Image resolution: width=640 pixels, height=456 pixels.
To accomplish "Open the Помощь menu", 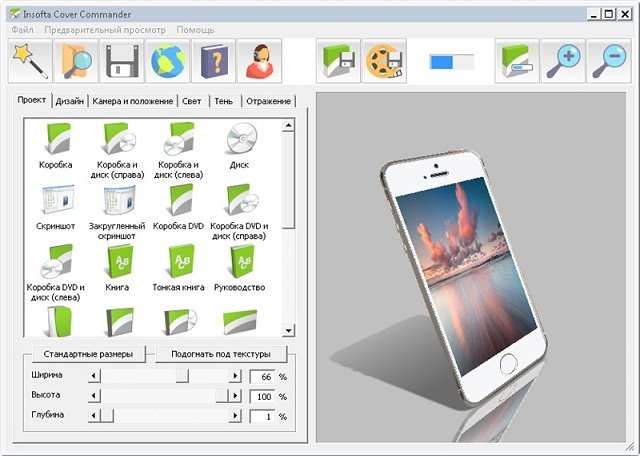I will pos(195,30).
